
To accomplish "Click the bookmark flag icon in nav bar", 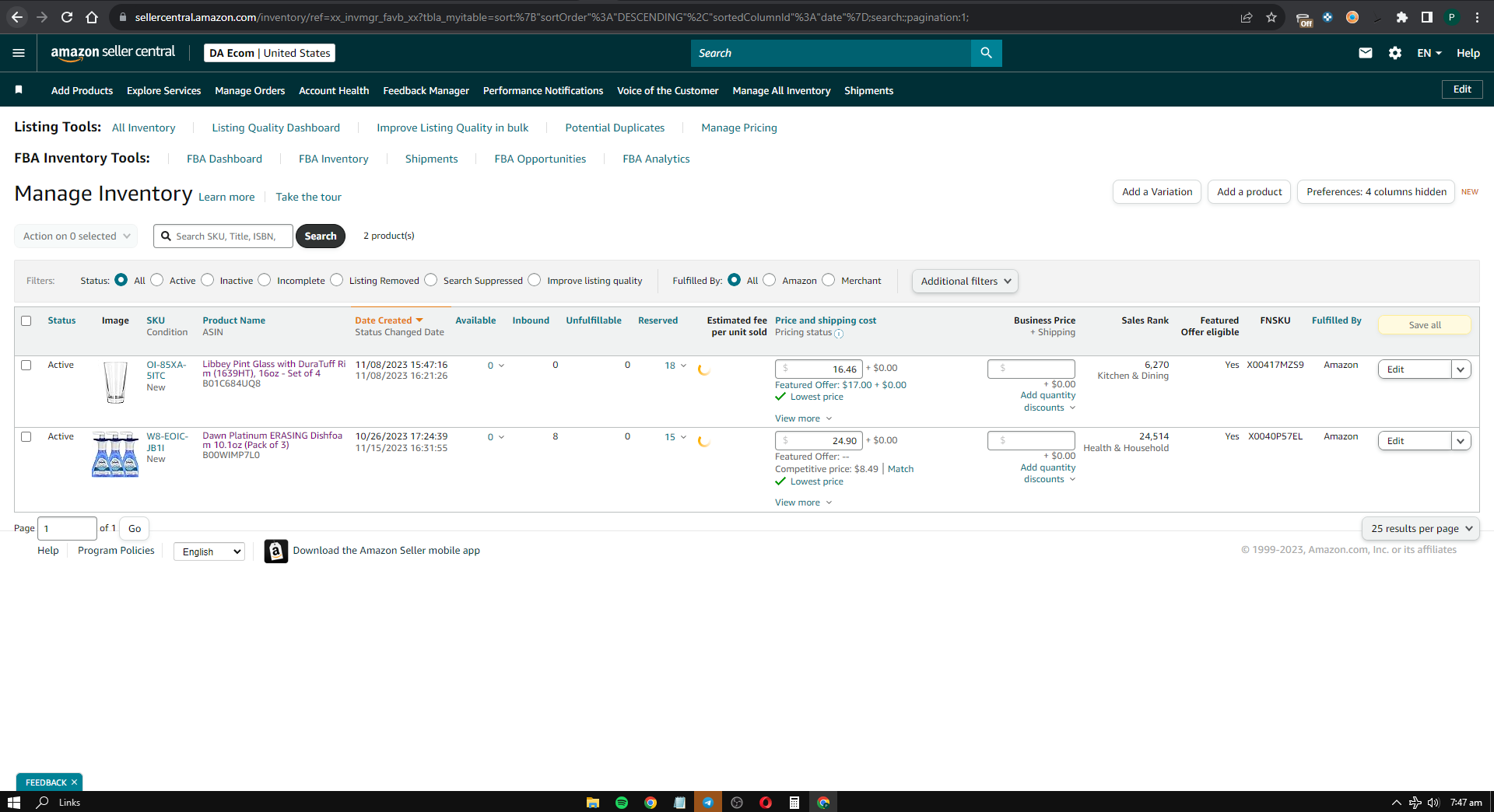I will point(19,90).
